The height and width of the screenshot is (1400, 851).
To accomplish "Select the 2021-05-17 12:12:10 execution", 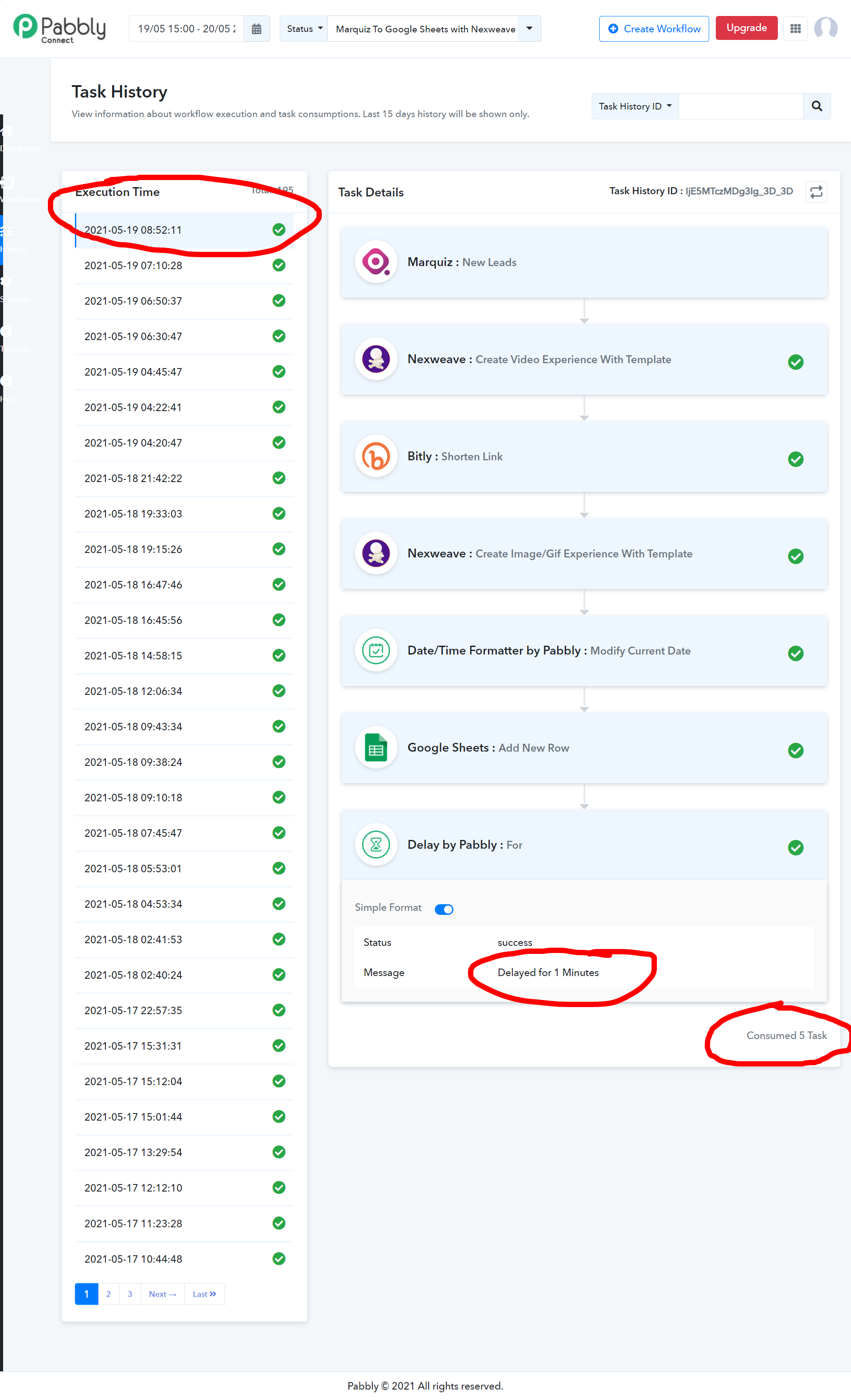I will (x=184, y=1188).
